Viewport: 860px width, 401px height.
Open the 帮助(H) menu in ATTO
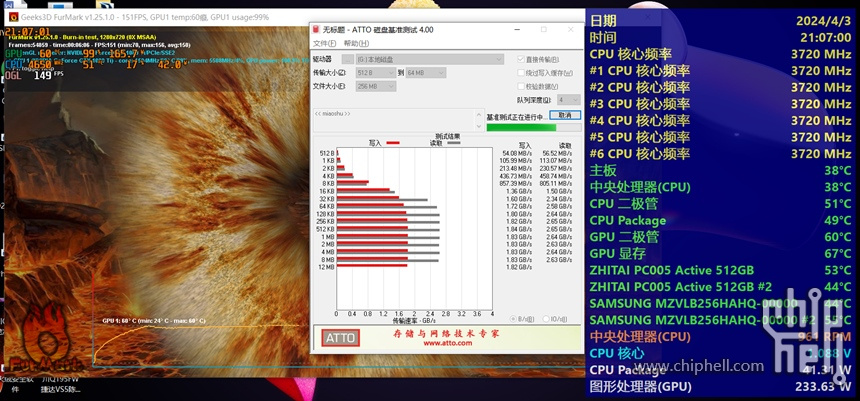[357, 43]
